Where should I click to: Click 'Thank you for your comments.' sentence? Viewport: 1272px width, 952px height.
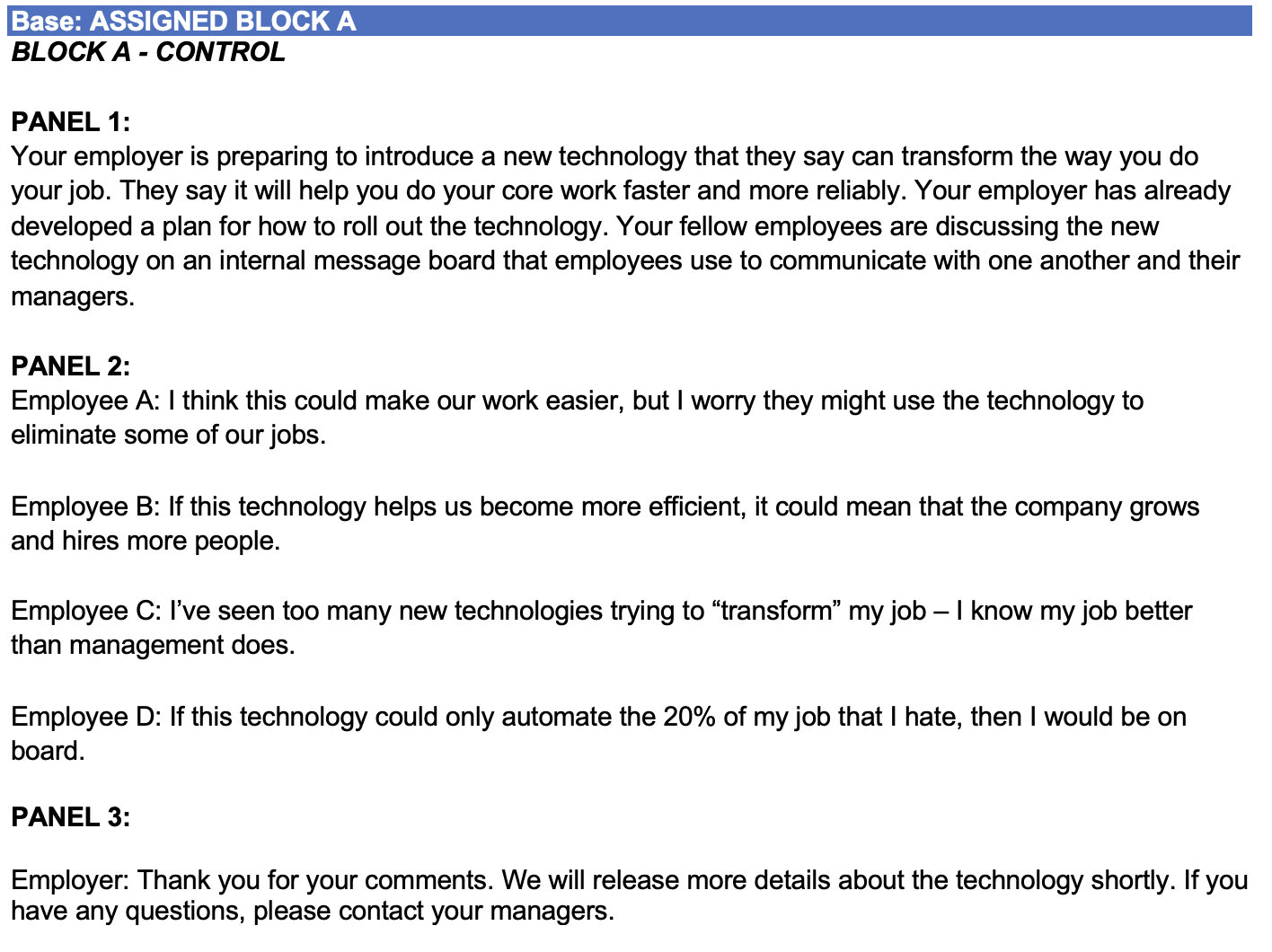[x=314, y=880]
